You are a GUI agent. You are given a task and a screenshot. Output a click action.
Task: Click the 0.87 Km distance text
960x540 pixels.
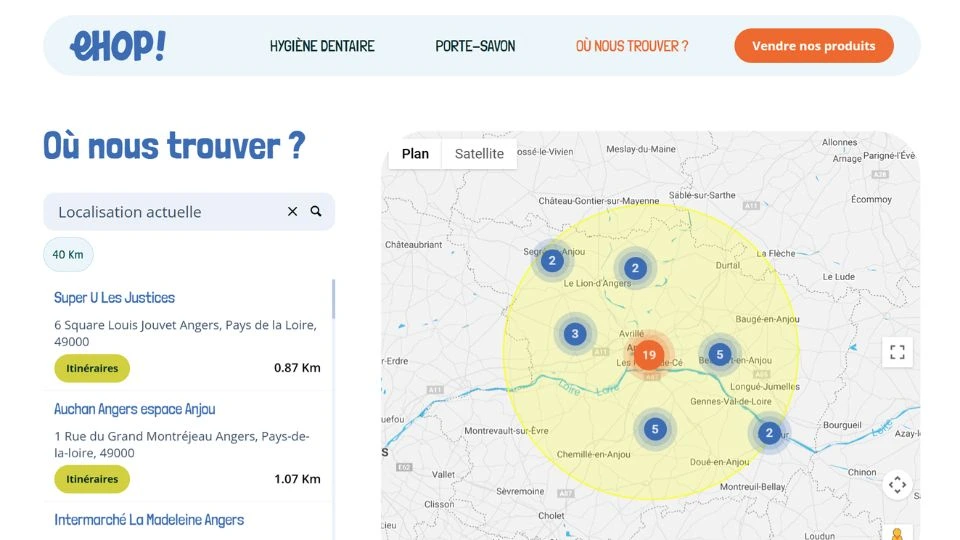[x=297, y=368]
